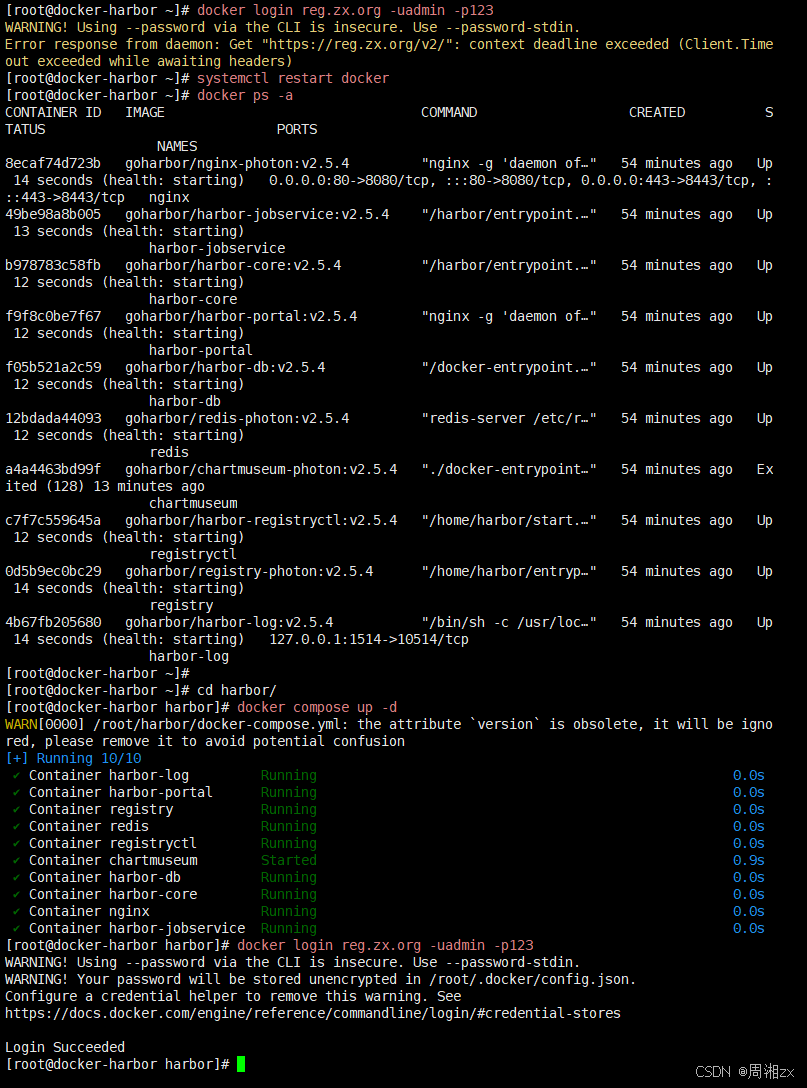Click the 'IMAGE' column header
The image size is (807, 1088).
145,112
